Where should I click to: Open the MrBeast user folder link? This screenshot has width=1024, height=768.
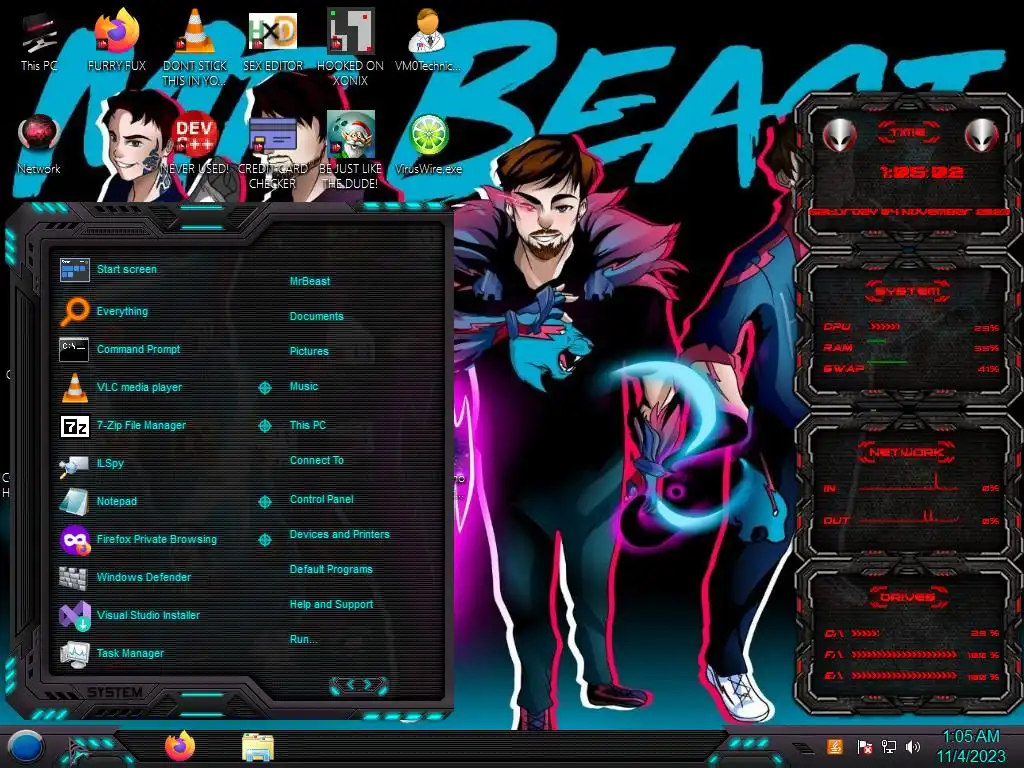pos(310,281)
